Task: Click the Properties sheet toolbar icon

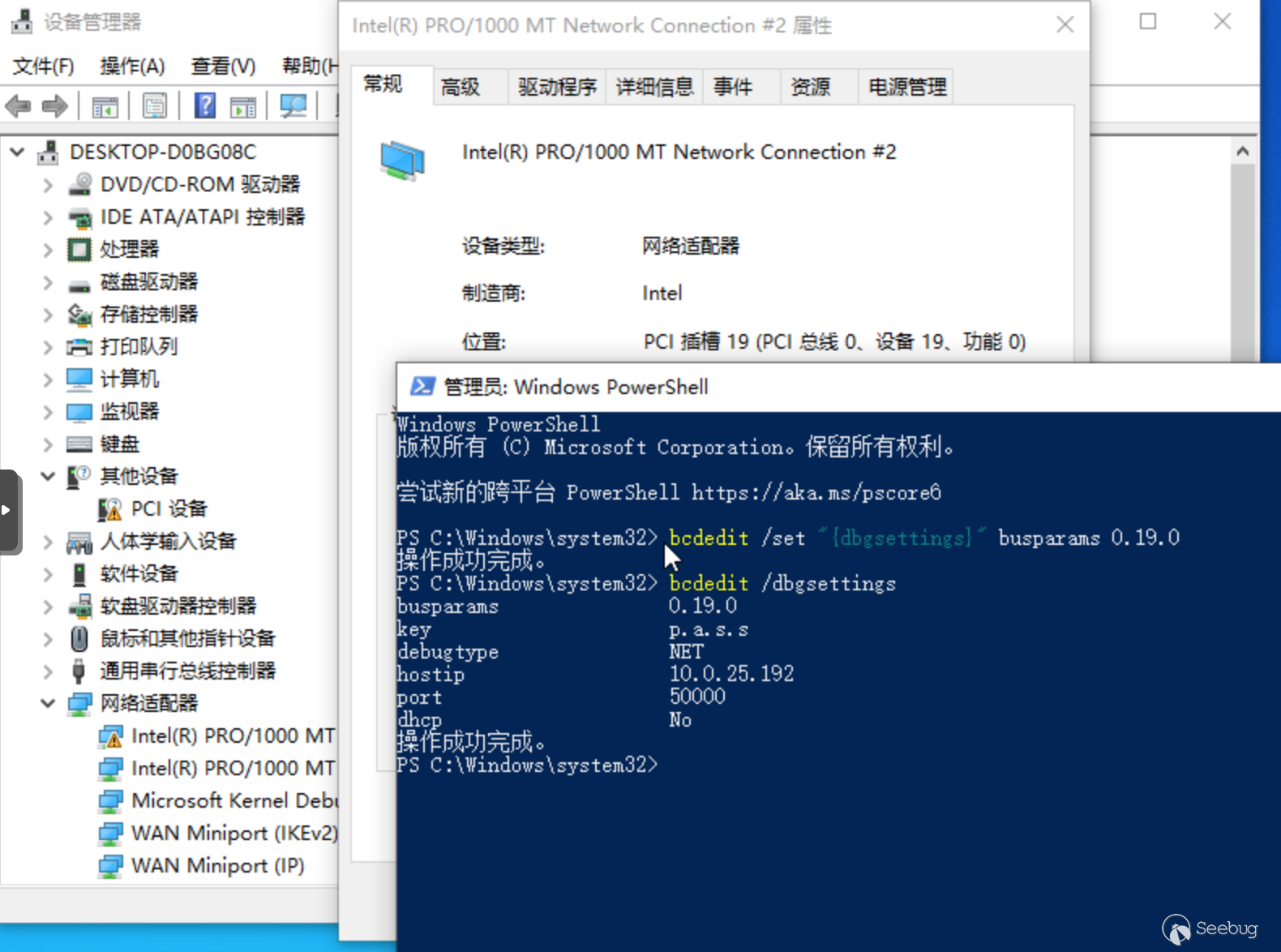Action: tap(155, 106)
